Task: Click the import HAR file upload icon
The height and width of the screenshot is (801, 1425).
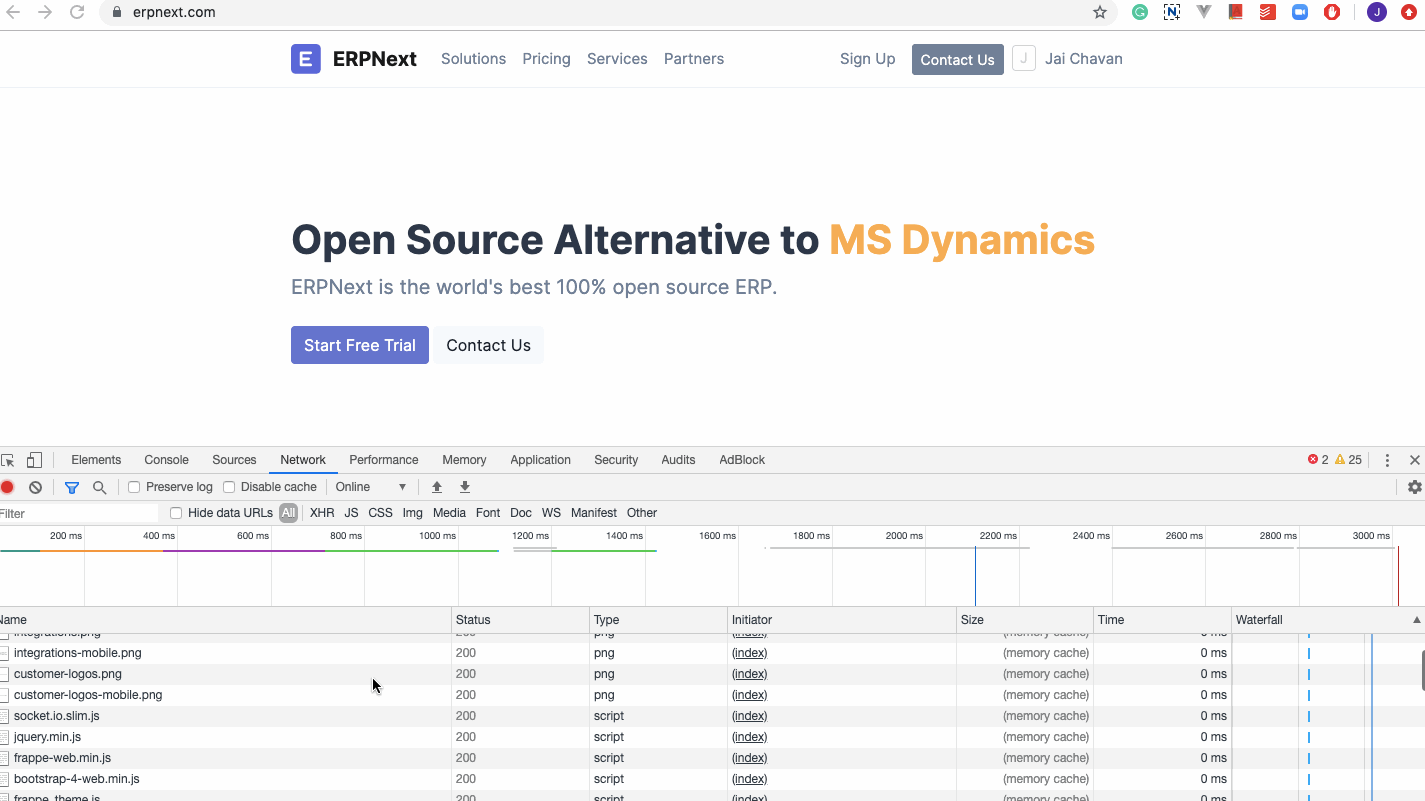Action: pos(437,487)
